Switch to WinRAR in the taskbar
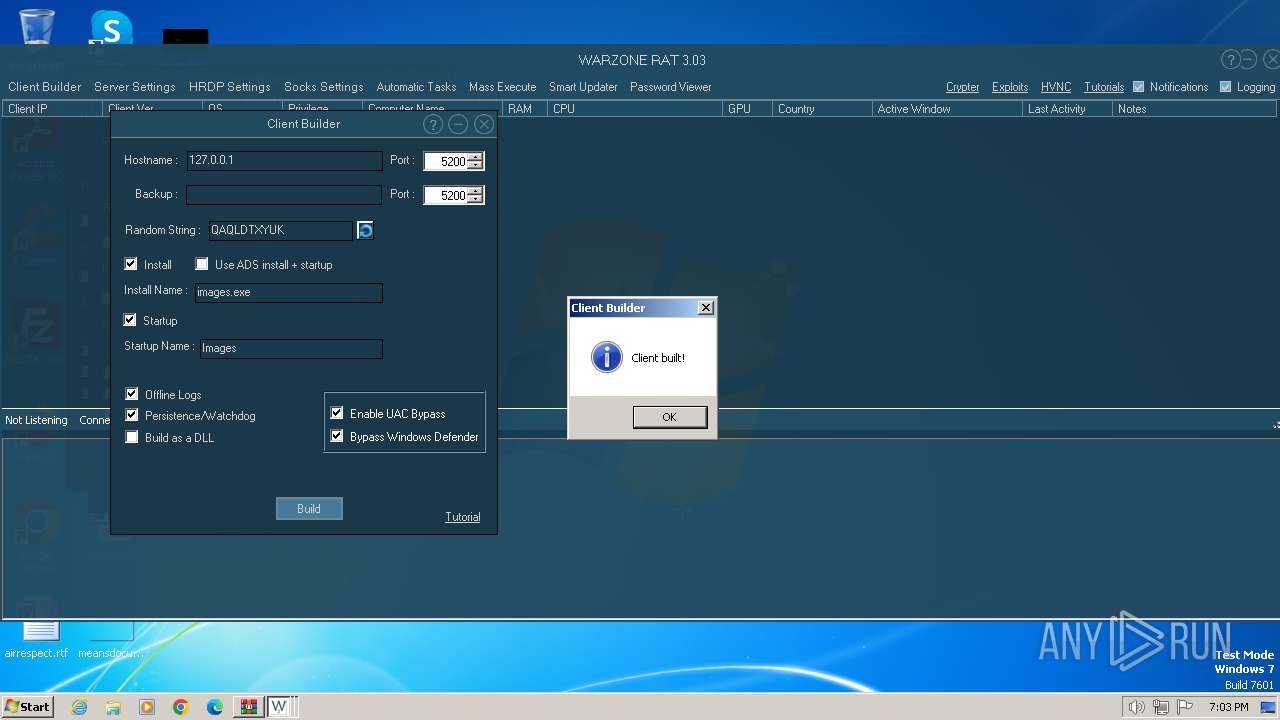Image resolution: width=1280 pixels, height=720 pixels. click(x=248, y=707)
